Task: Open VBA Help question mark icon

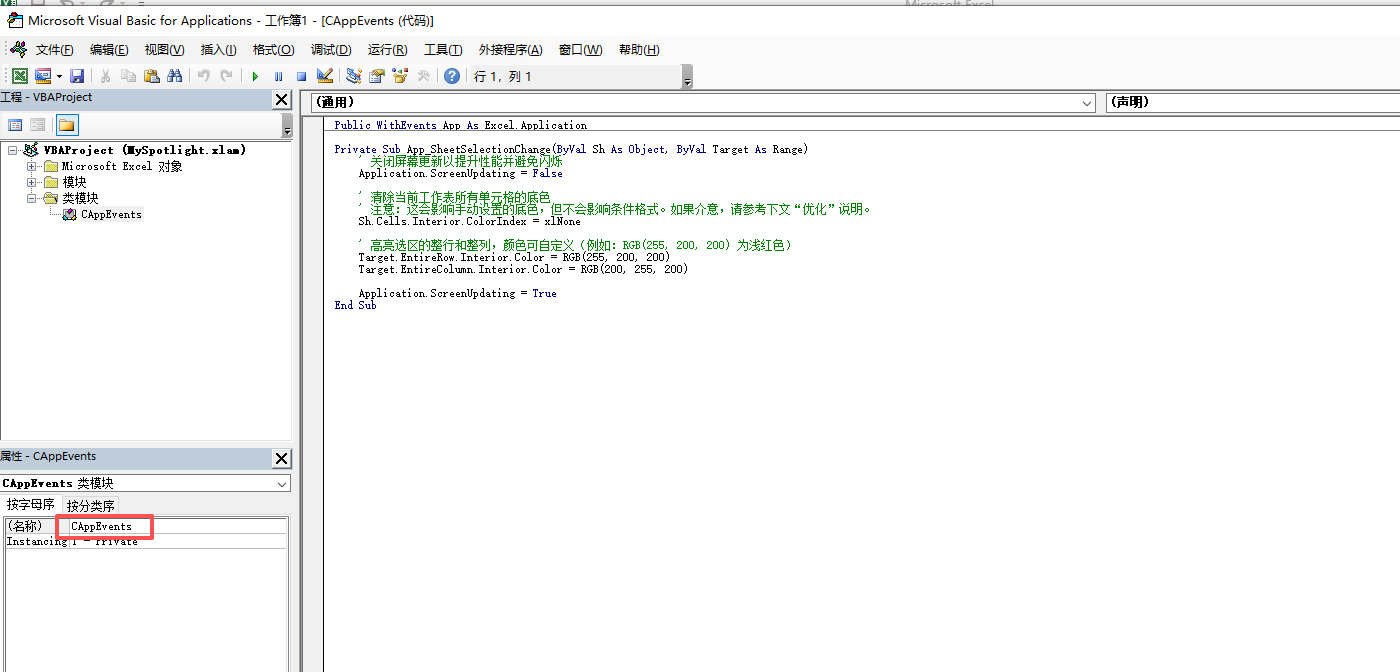Action: [452, 76]
